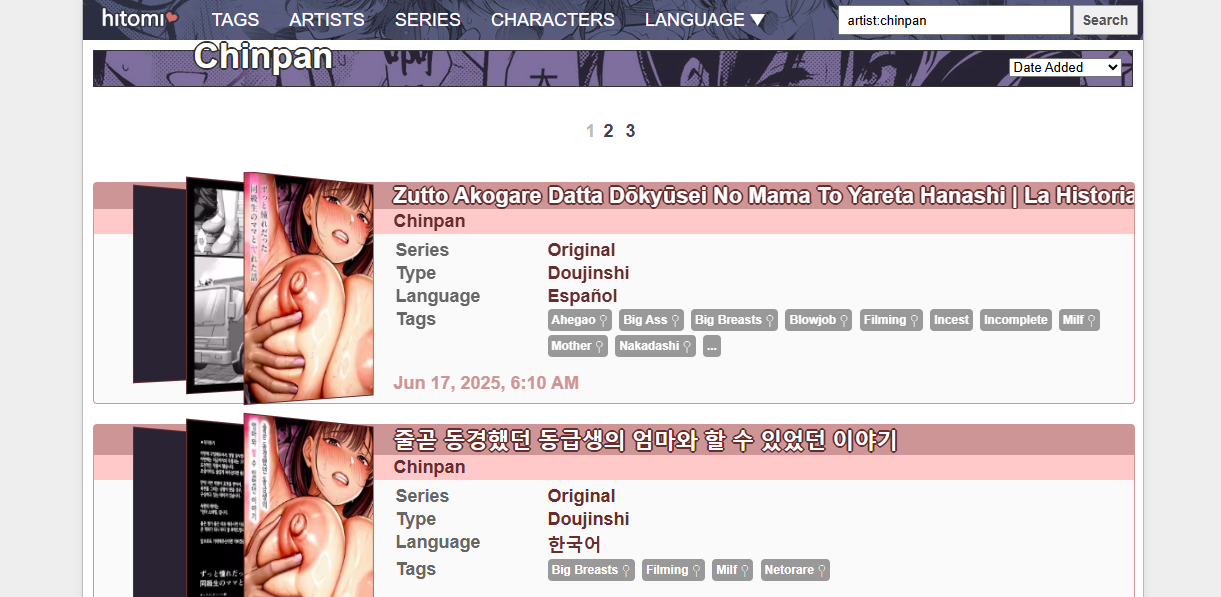Click the Filming tag in the Korean entry

[673, 570]
